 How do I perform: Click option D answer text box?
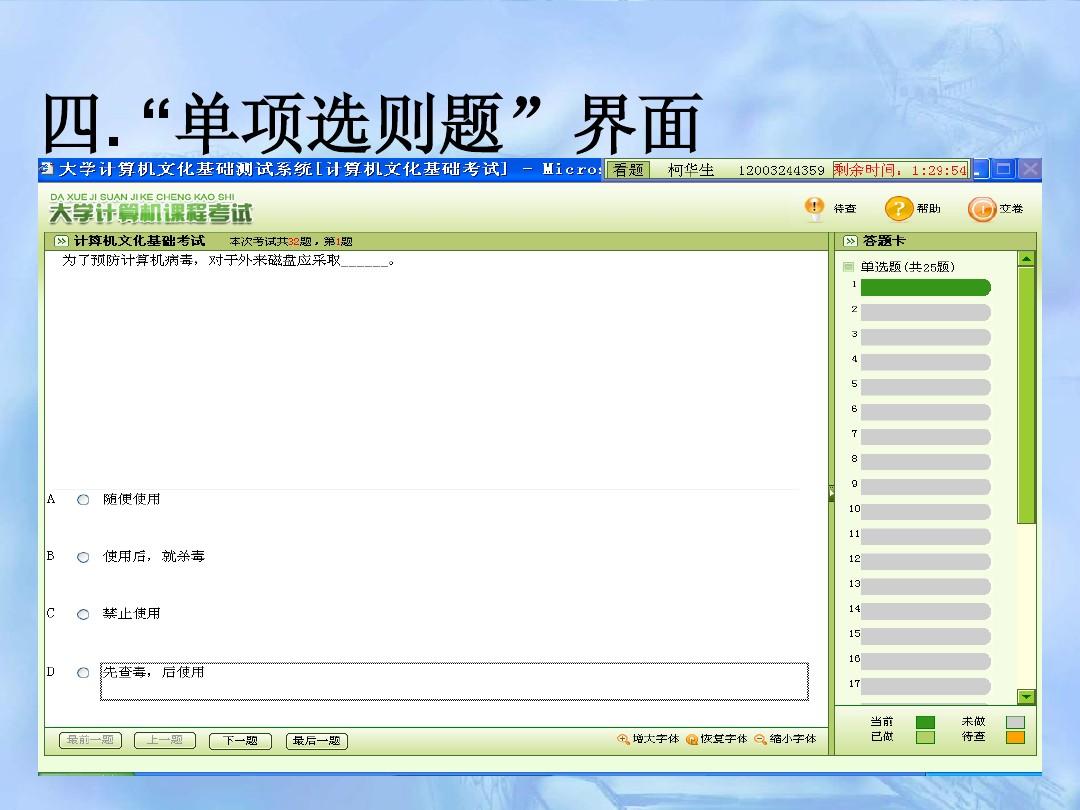point(454,681)
